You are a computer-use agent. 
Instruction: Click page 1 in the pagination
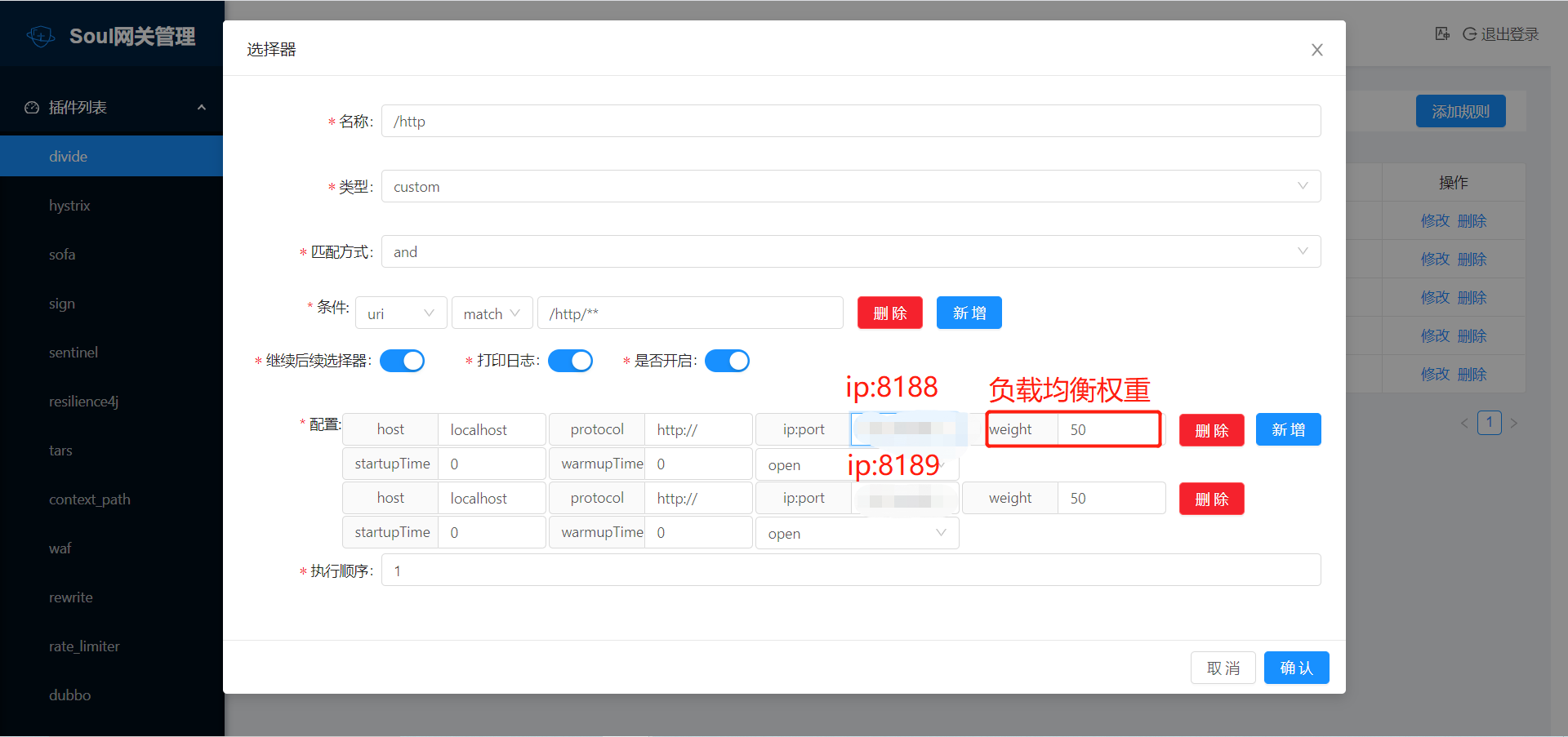click(x=1490, y=423)
